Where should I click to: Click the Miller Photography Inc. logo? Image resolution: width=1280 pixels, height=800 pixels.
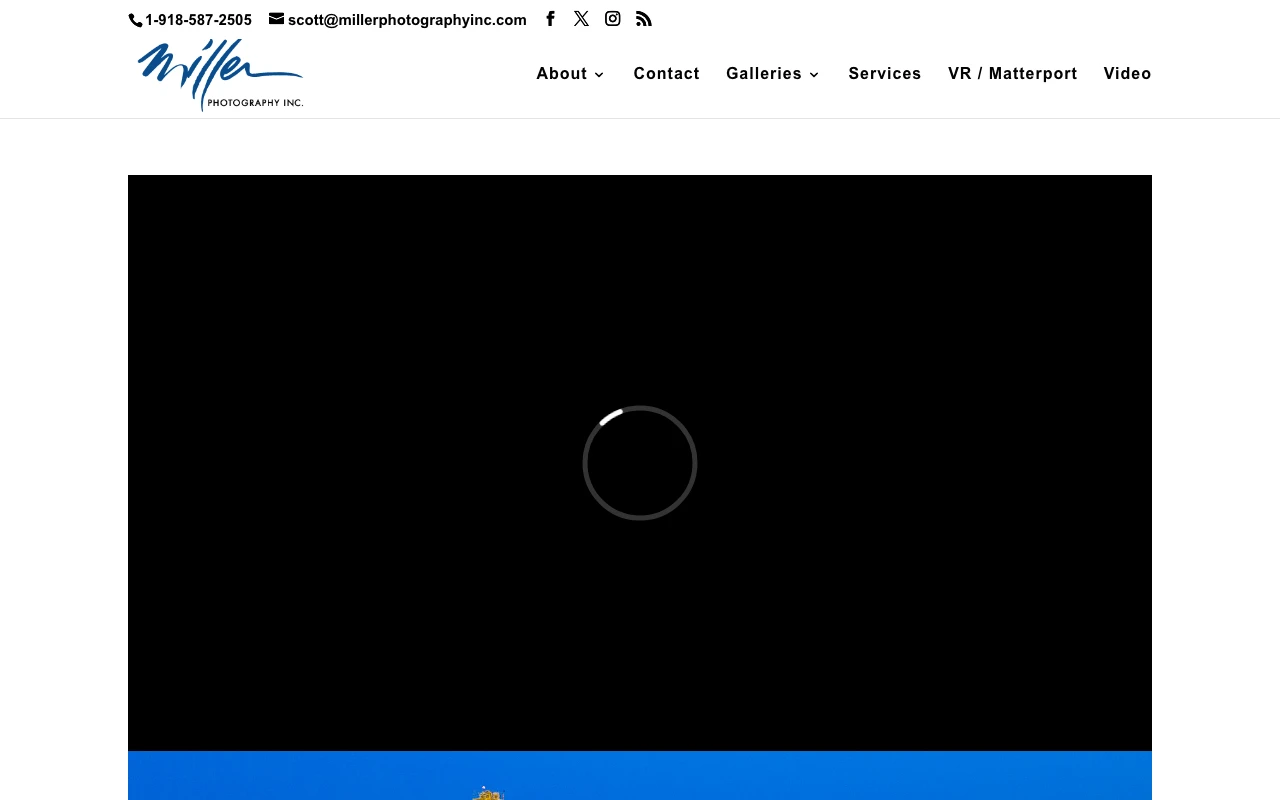coord(220,75)
